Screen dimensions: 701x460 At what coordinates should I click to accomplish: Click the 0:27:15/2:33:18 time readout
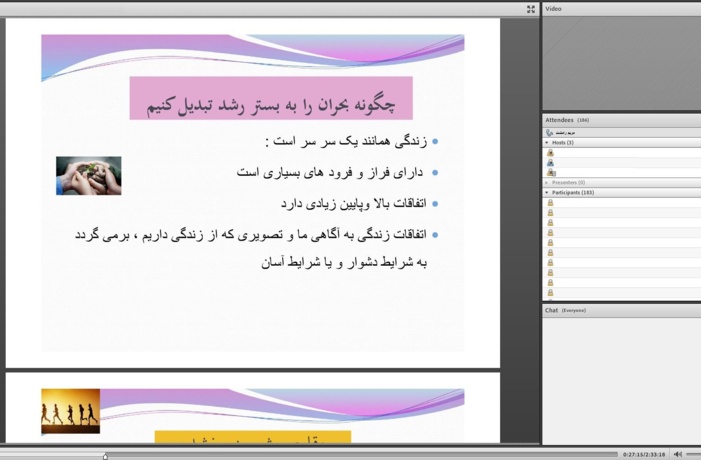644,455
